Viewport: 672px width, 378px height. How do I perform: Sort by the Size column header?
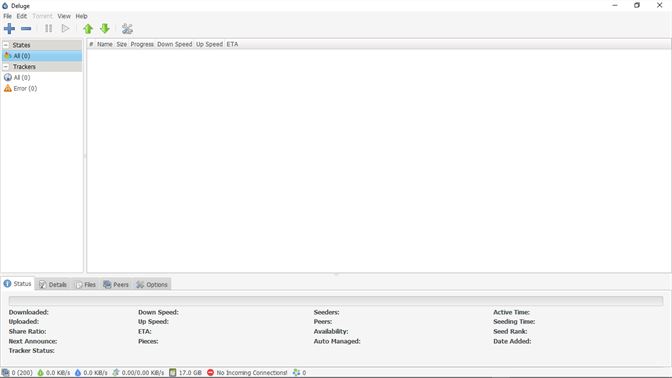coord(122,44)
